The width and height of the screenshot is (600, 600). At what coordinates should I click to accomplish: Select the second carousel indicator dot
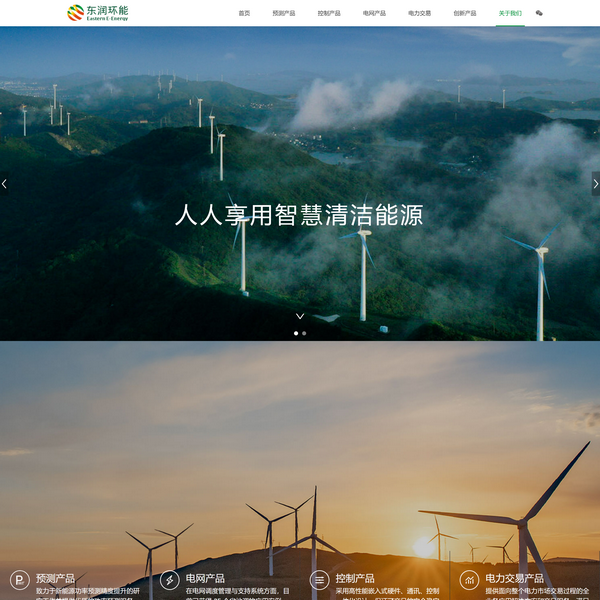304,333
